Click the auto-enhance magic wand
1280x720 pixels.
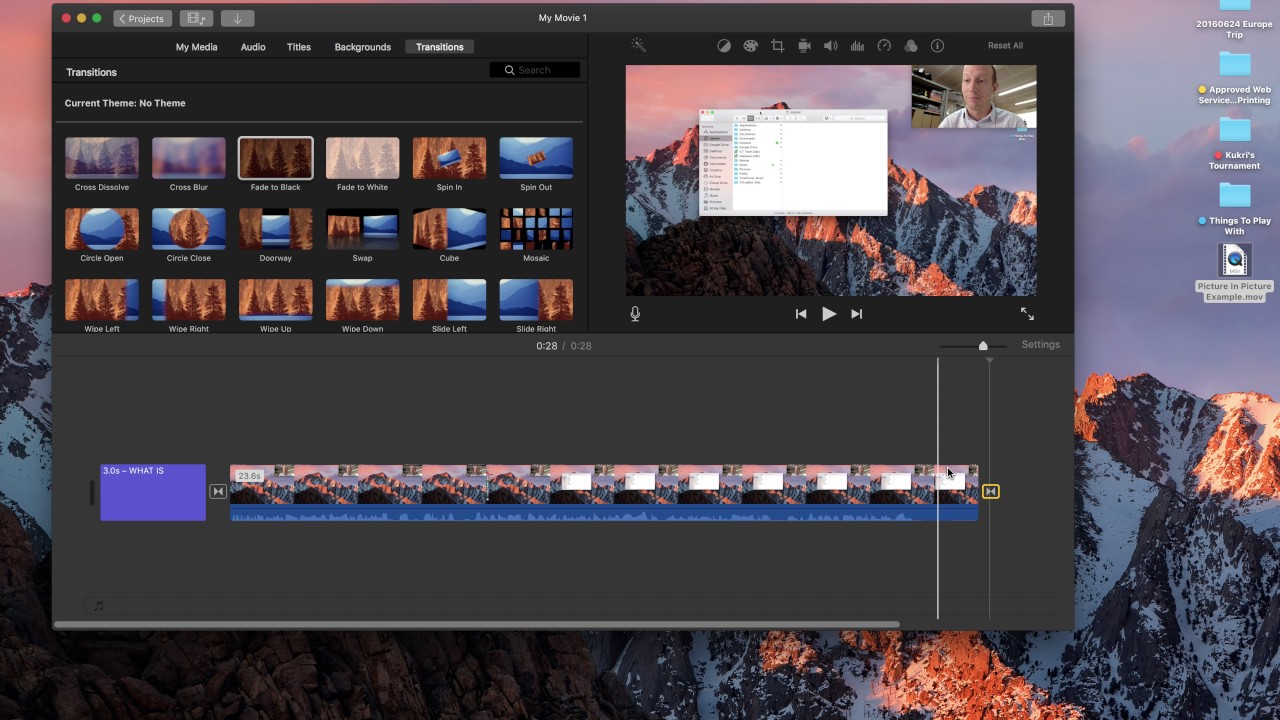638,45
